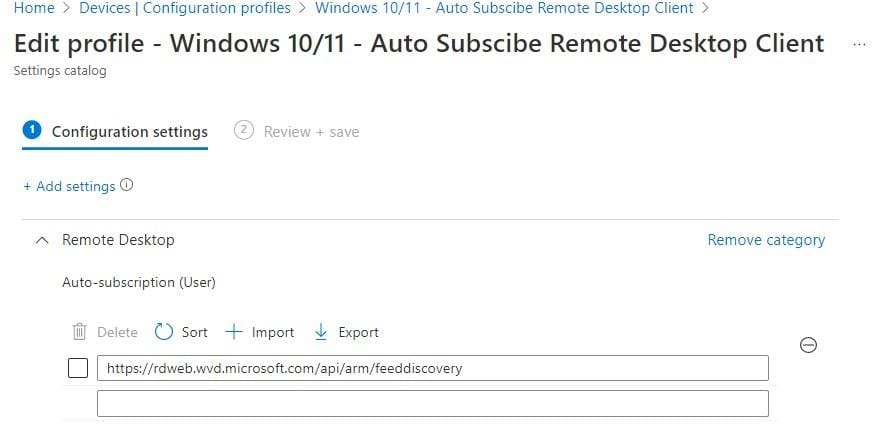Go to the Home breadcrumb
The height and width of the screenshot is (440, 884).
coord(34,8)
